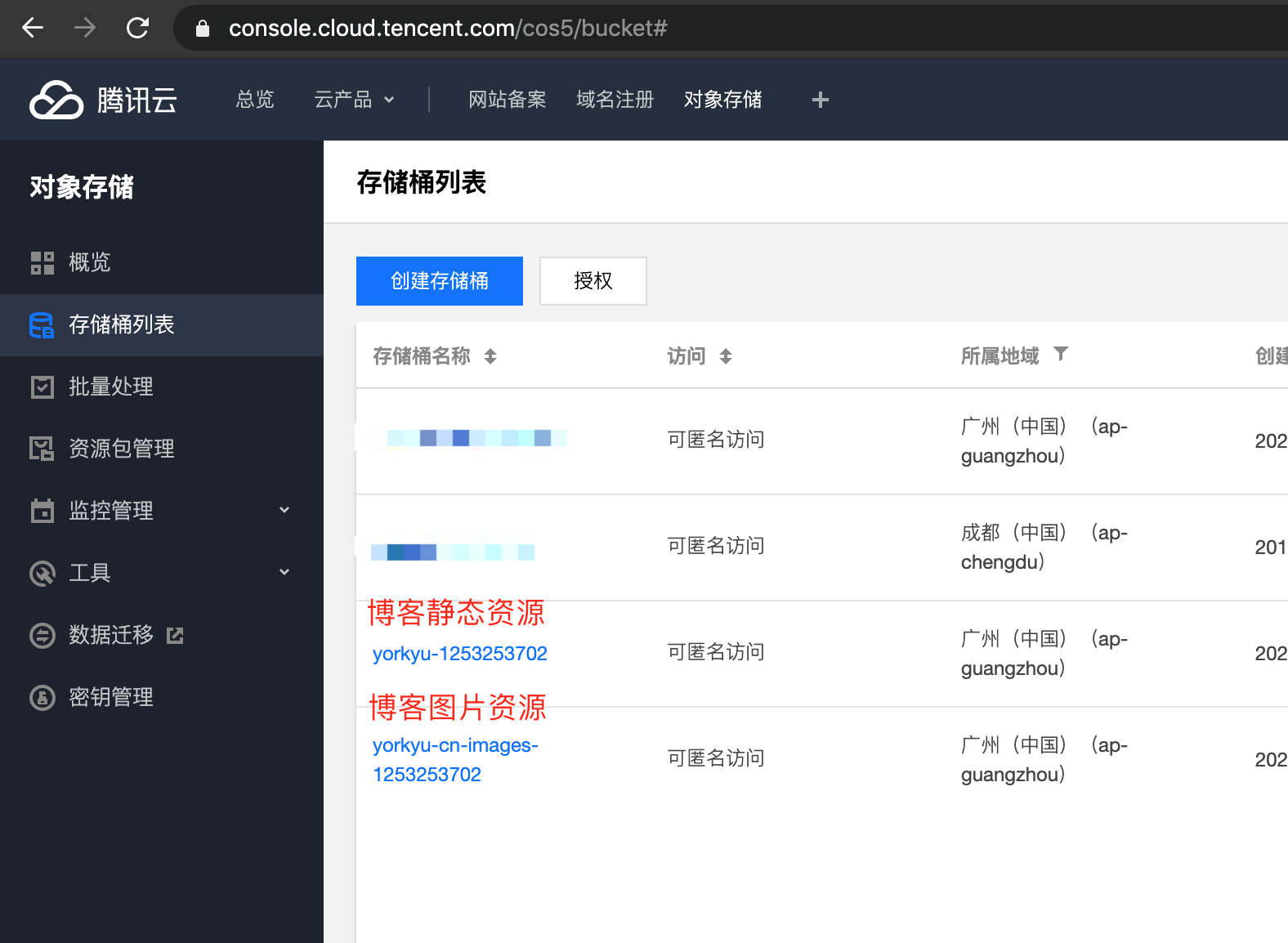Screen dimensions: 1288x943
Task: Click the 概览 grid icon in the sidebar
Action: click(42, 262)
